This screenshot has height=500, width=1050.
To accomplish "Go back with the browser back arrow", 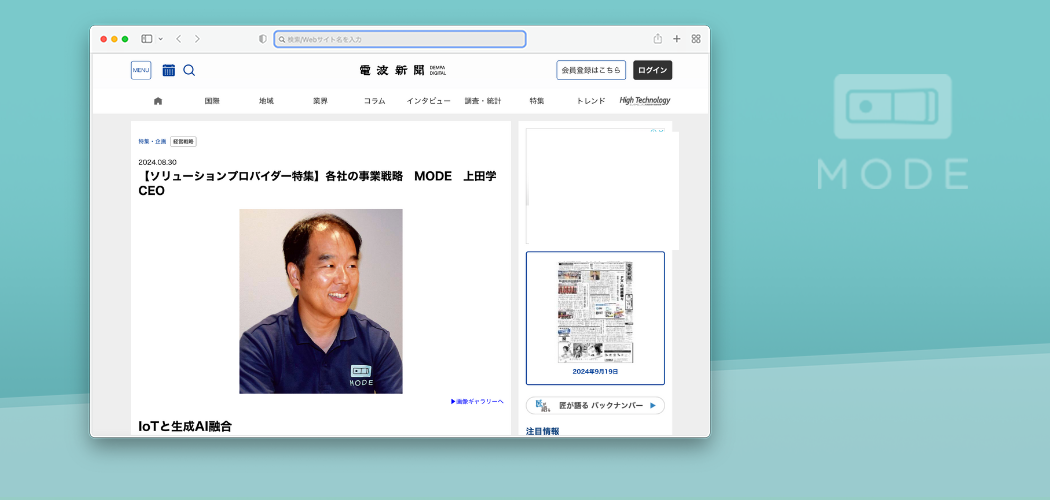I will point(178,39).
